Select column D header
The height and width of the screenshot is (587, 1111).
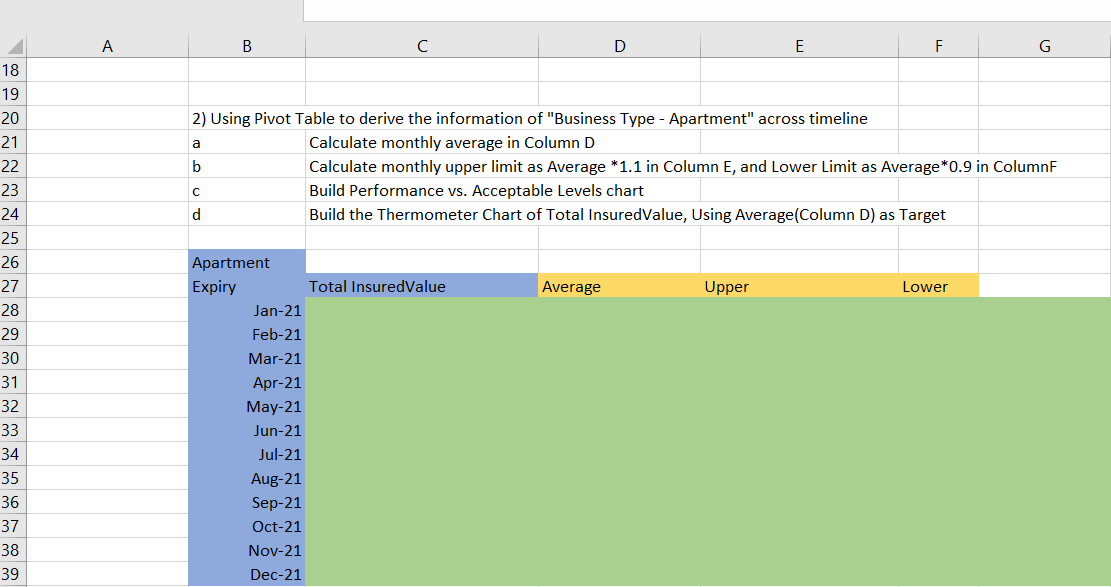pos(619,45)
